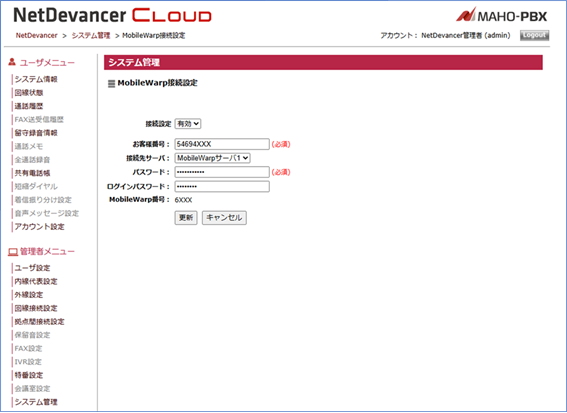
Task: Focus the お客様番号 input field
Action: 222,144
